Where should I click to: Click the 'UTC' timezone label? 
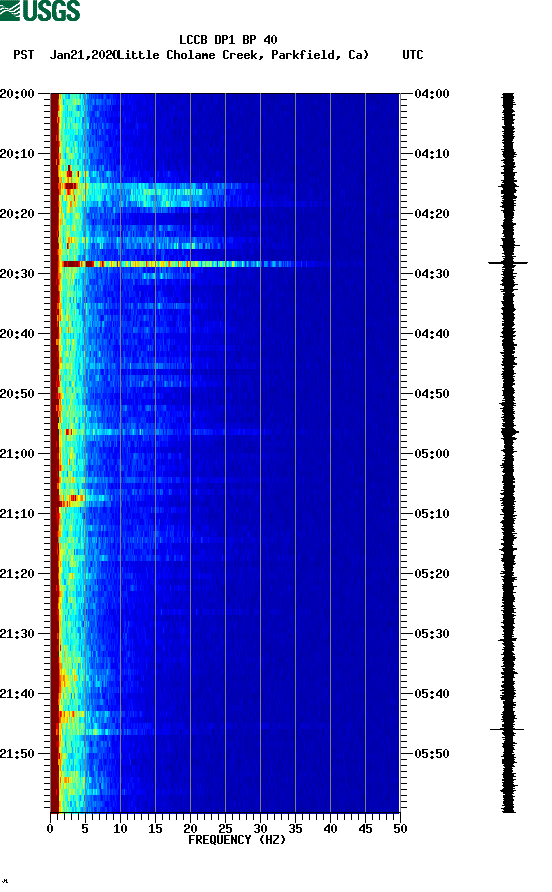pos(413,55)
